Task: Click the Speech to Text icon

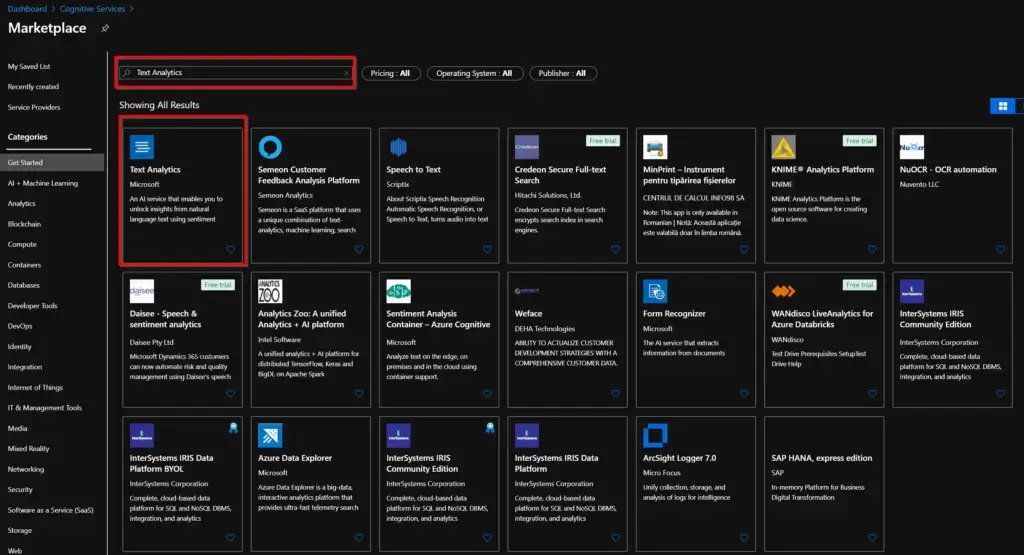Action: [398, 147]
